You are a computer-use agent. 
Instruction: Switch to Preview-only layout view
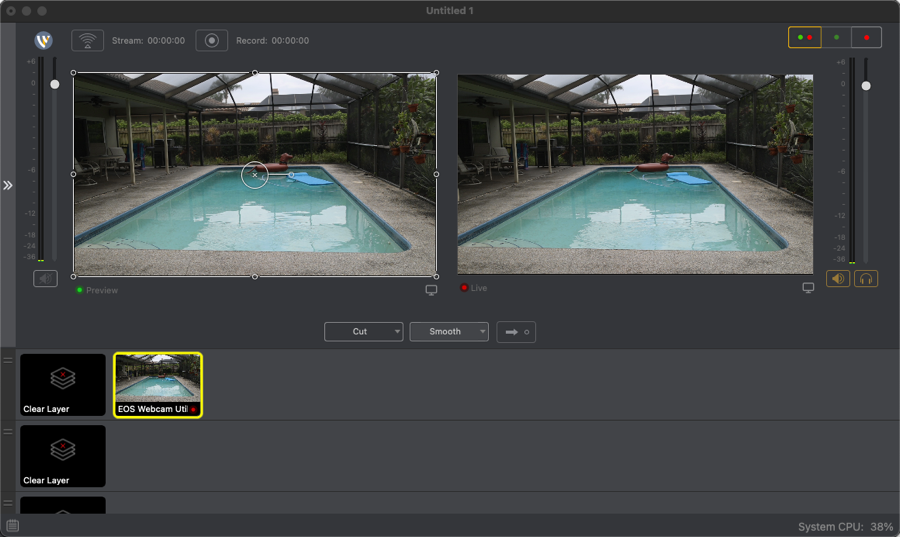[836, 38]
